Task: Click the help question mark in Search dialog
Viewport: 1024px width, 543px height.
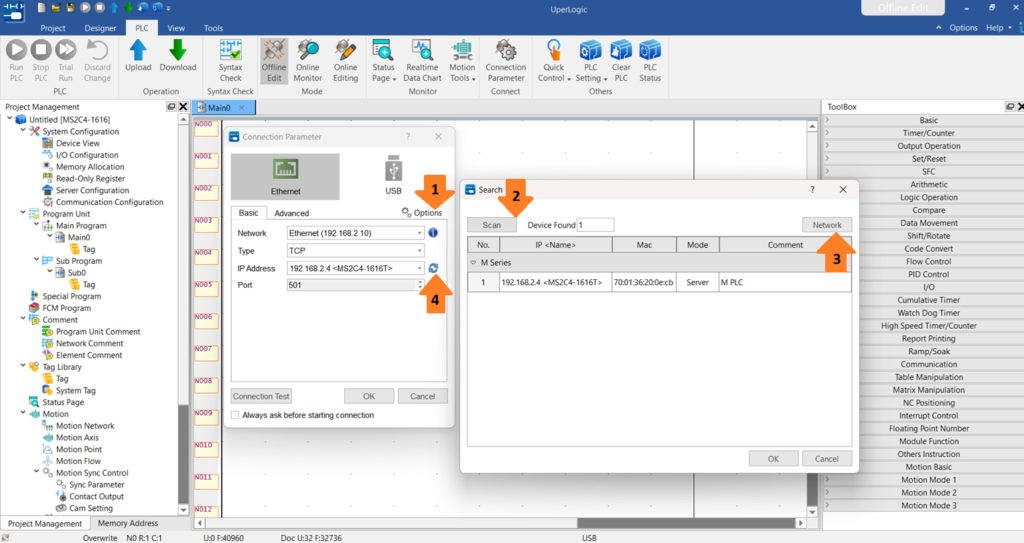Action: tap(812, 189)
